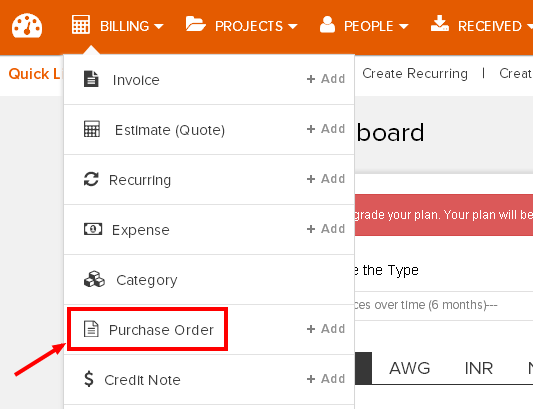Click the Invoice document icon

click(91, 79)
